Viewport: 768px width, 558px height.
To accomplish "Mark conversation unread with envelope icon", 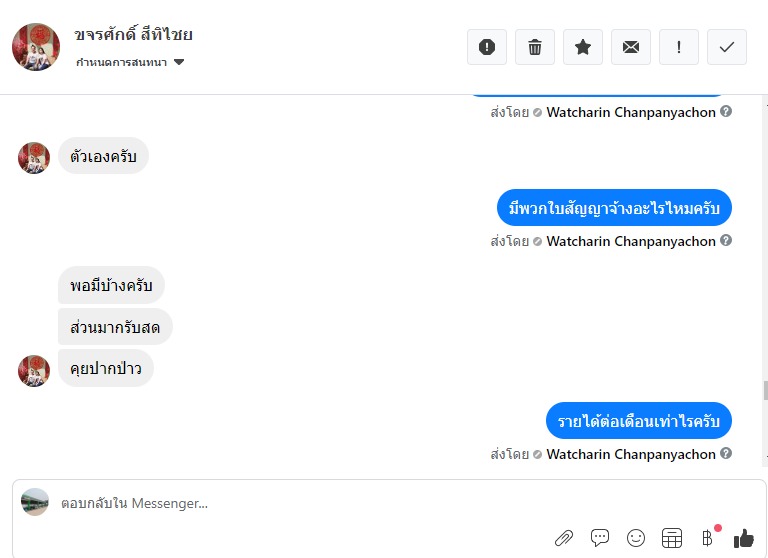I will coord(631,47).
